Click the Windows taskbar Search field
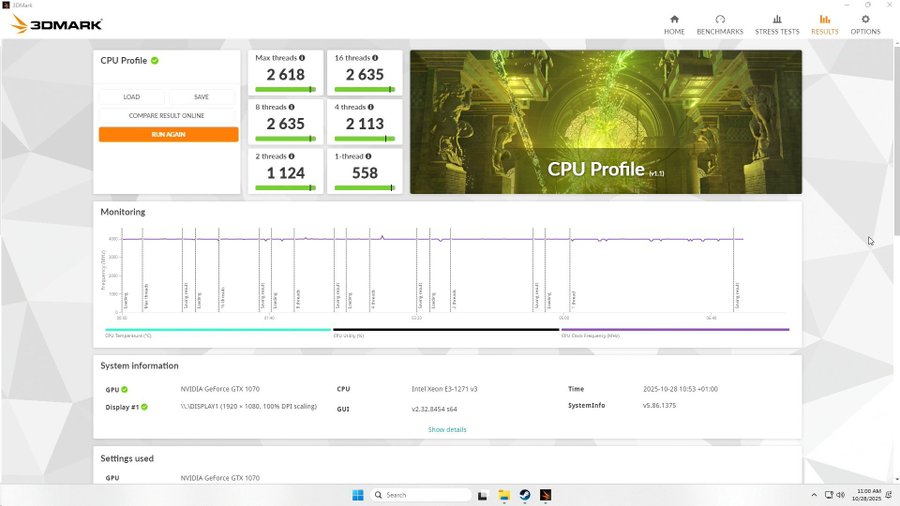Viewport: 900px width, 506px height. coord(420,495)
